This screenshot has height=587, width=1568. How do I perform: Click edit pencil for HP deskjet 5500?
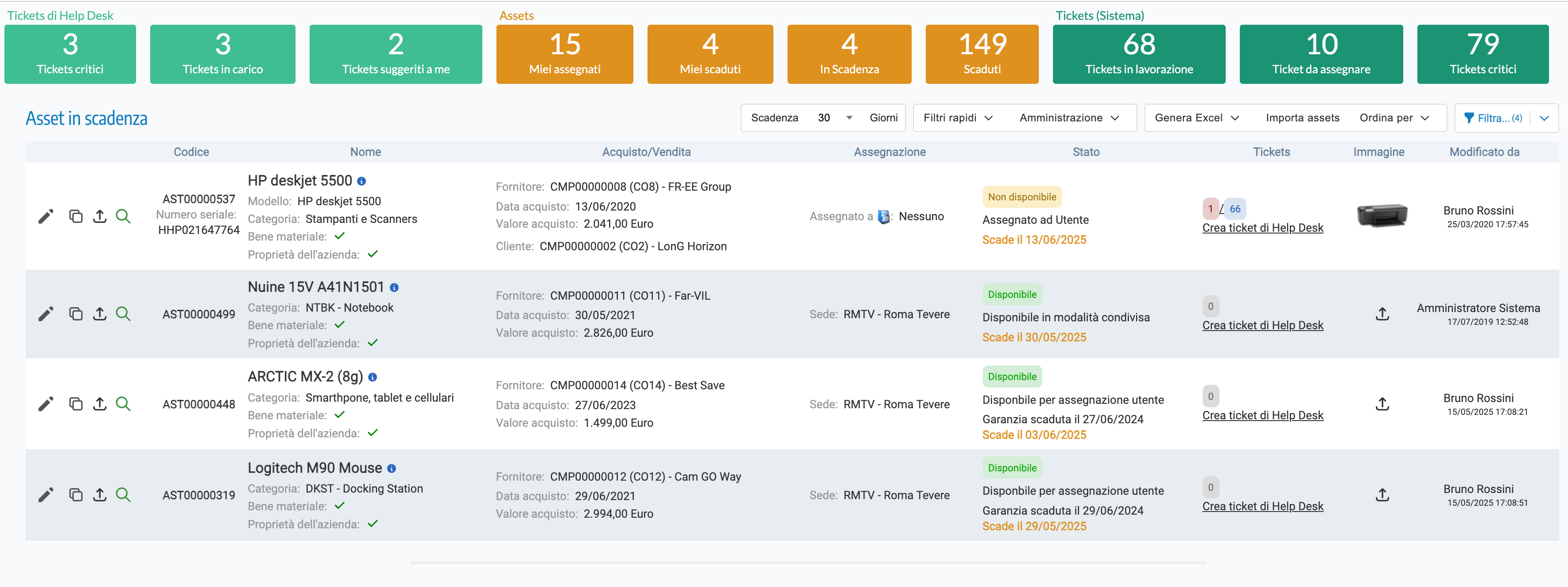point(45,217)
